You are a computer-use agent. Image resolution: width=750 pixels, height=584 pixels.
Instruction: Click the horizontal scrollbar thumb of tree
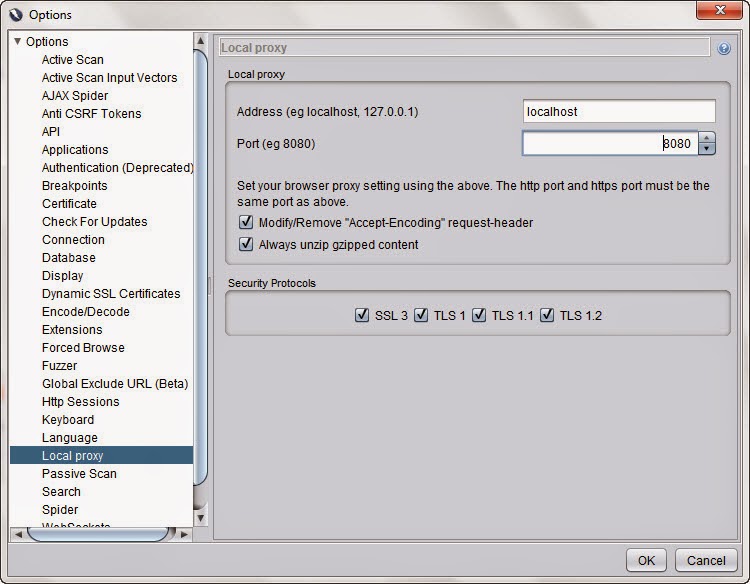98,534
